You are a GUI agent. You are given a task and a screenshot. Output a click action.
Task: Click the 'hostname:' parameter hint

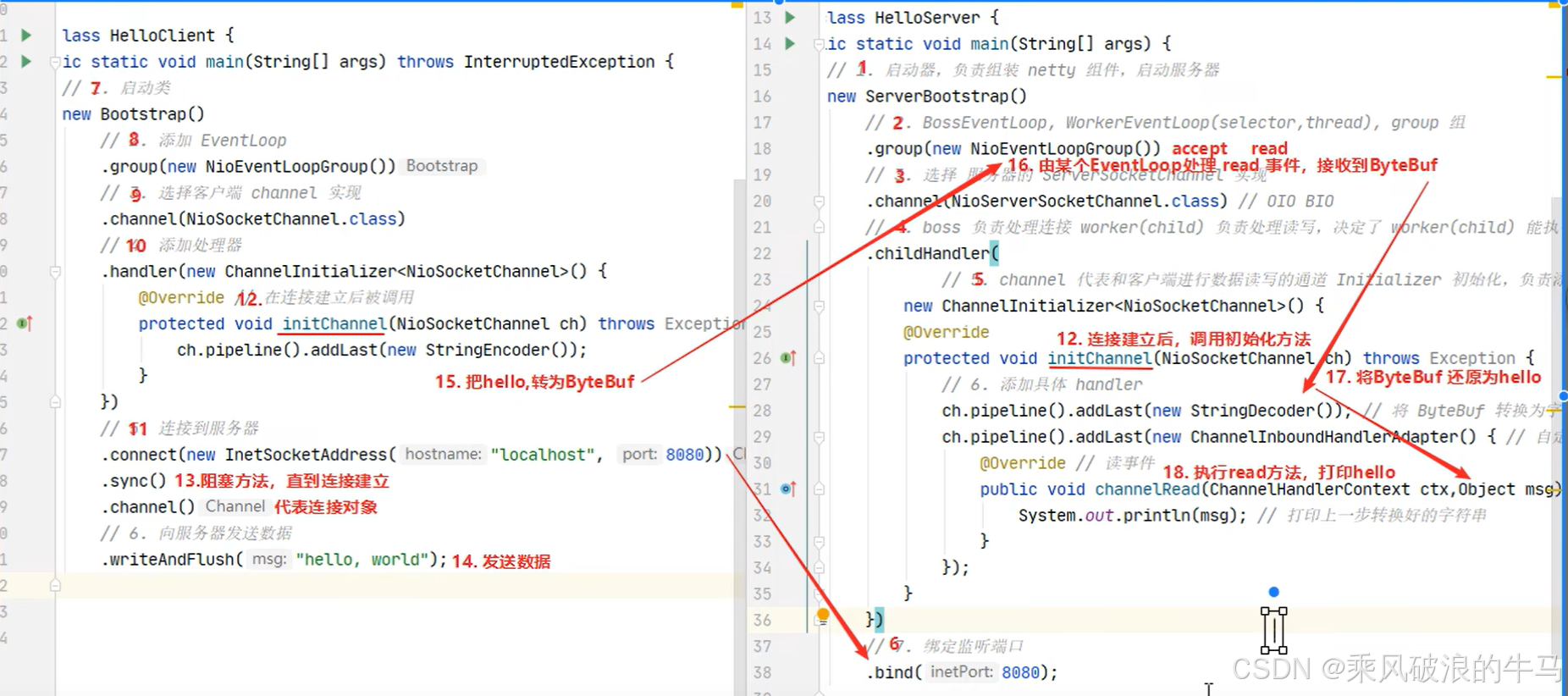point(443,454)
